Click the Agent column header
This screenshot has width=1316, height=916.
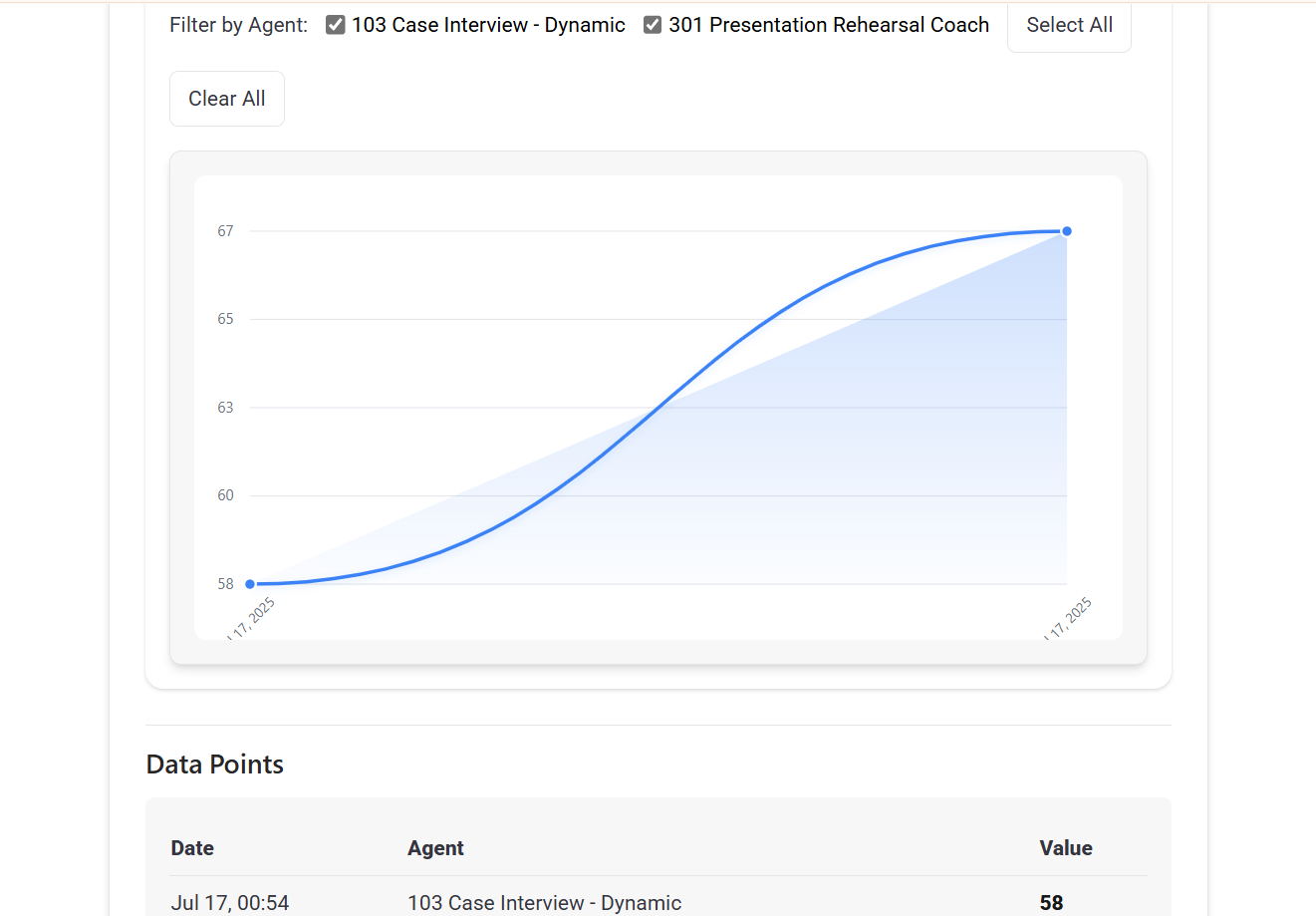click(435, 848)
